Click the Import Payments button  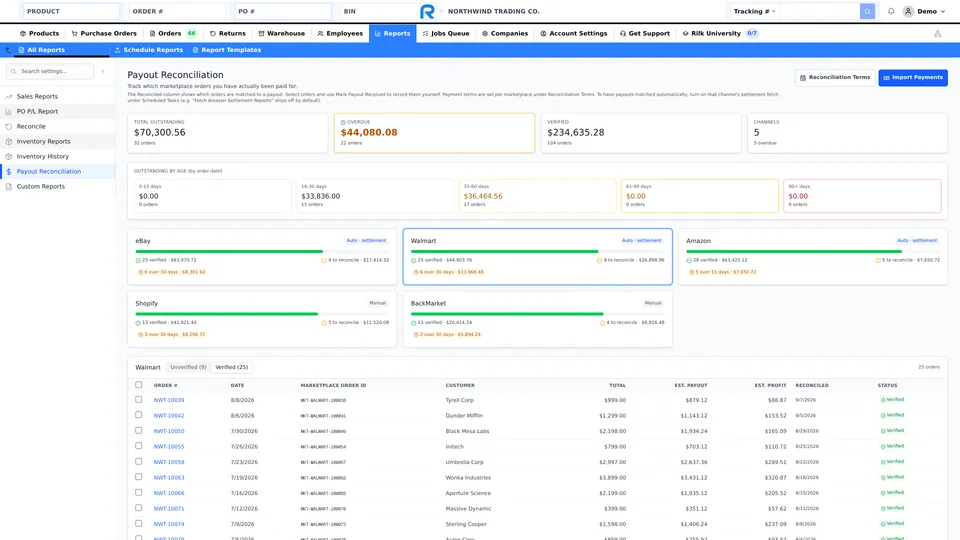click(x=913, y=78)
